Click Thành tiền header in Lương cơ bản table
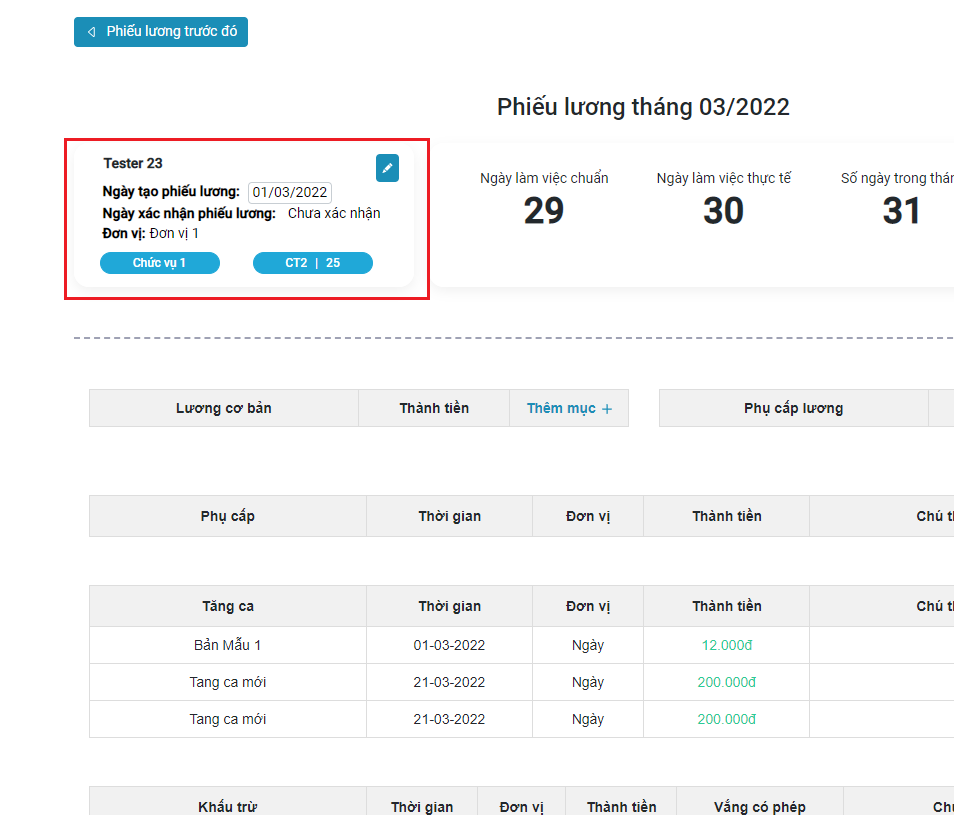 (434, 408)
